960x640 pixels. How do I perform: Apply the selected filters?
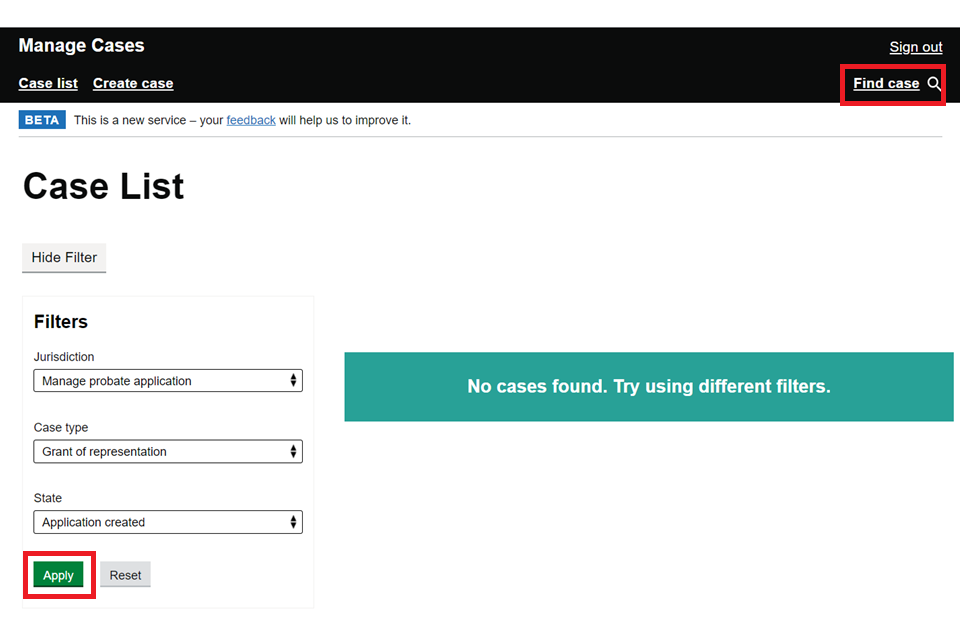[58, 575]
